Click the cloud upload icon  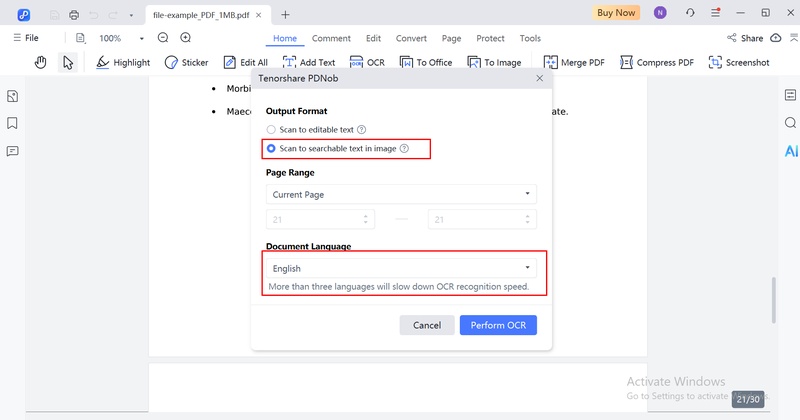776,38
